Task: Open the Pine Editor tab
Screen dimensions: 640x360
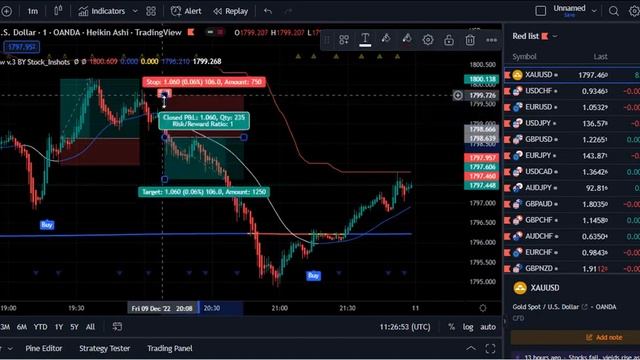Action: [x=44, y=348]
